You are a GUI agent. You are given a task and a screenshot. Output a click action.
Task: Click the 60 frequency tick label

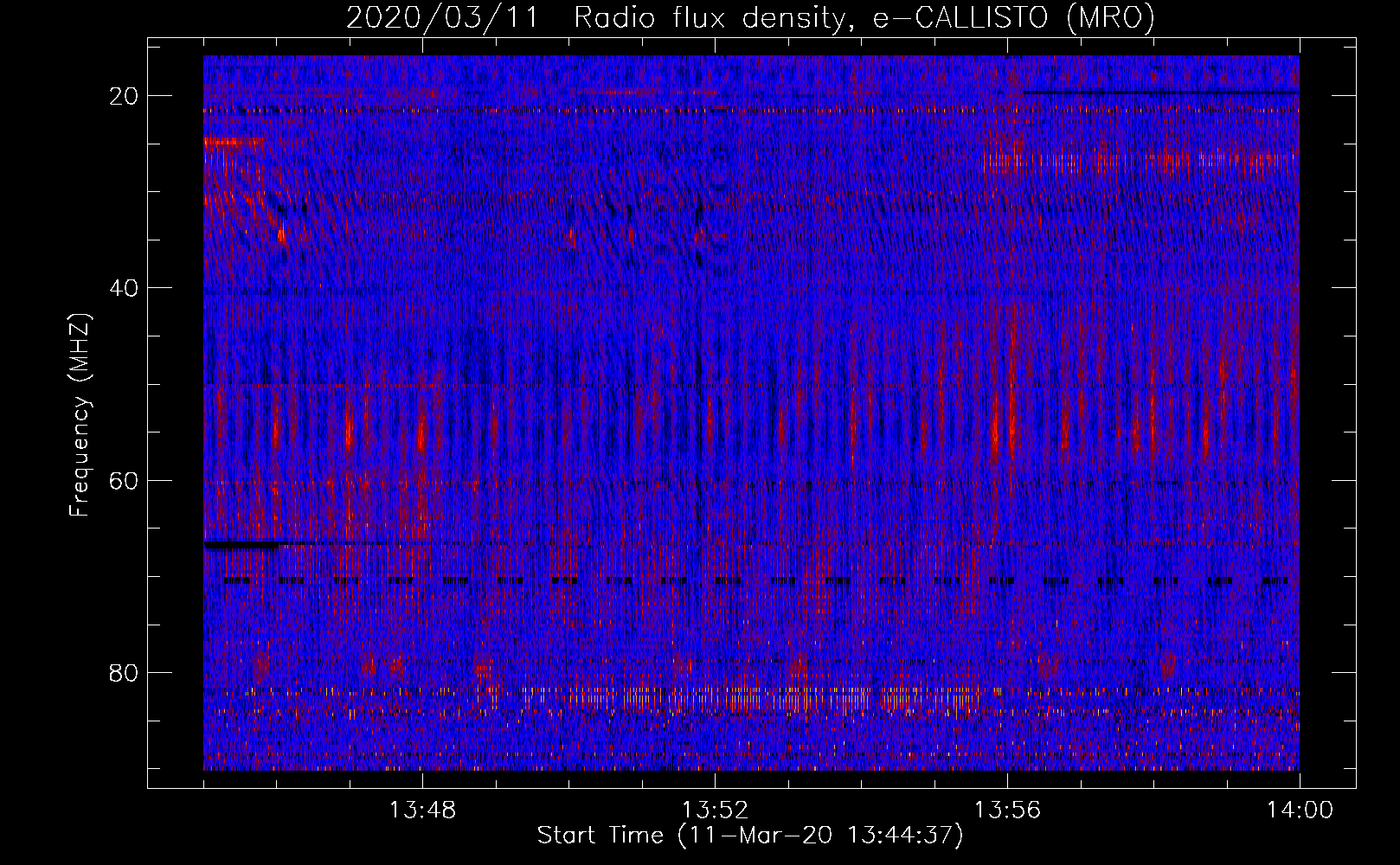click(x=125, y=480)
